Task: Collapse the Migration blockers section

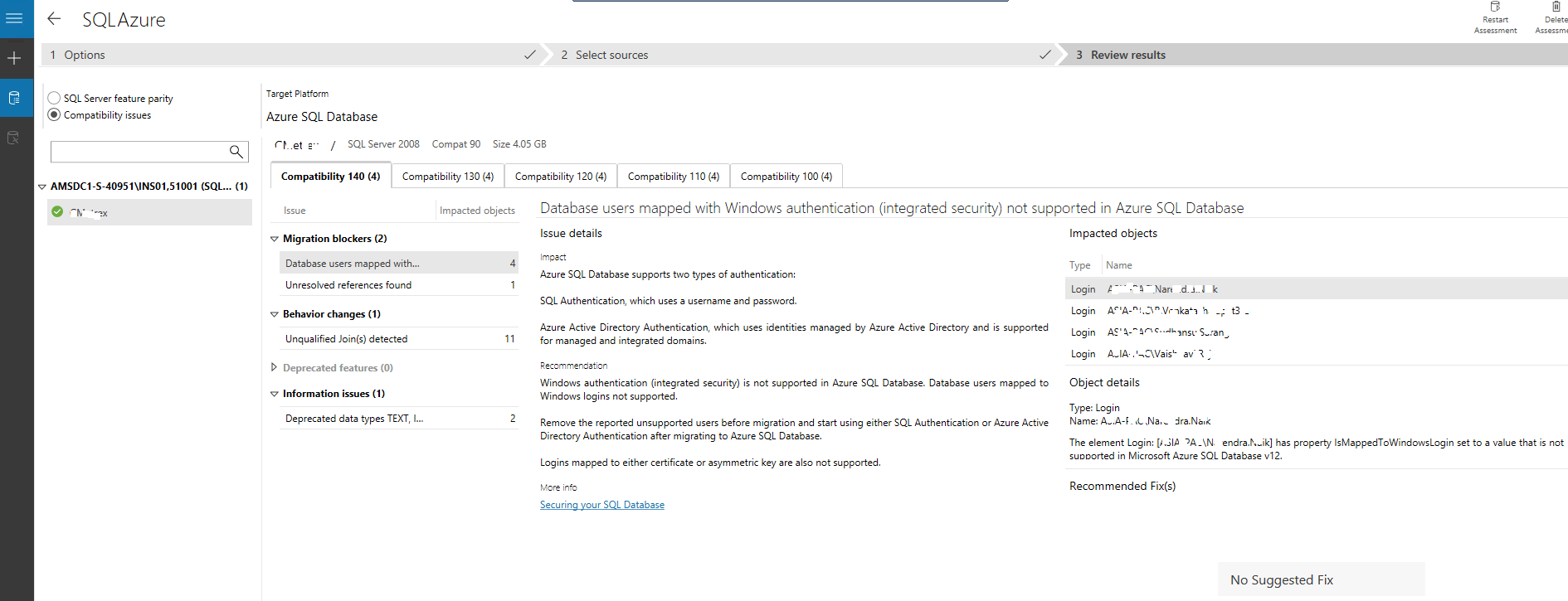Action: pos(275,239)
